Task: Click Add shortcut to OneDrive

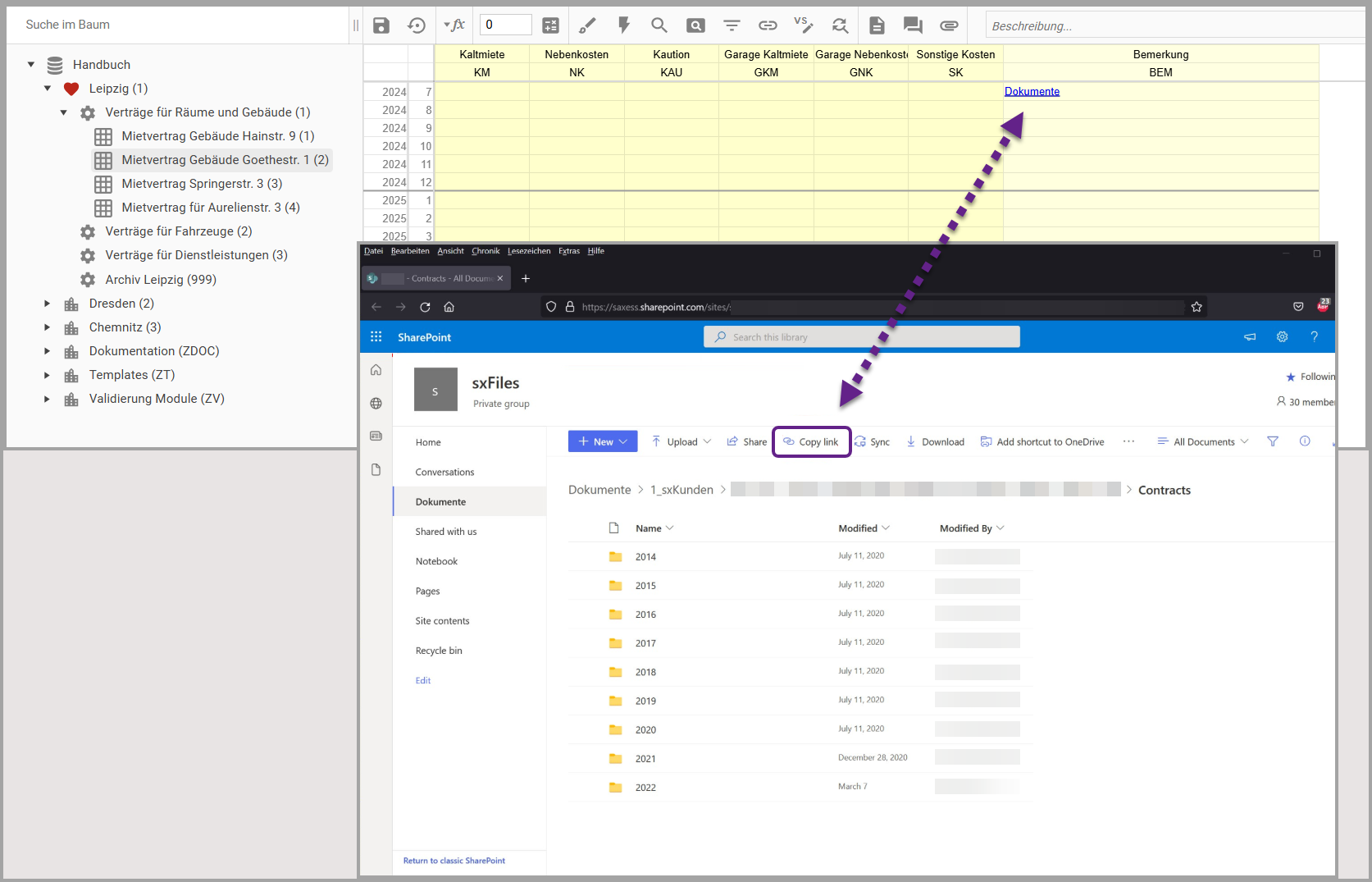Action: tap(1042, 441)
